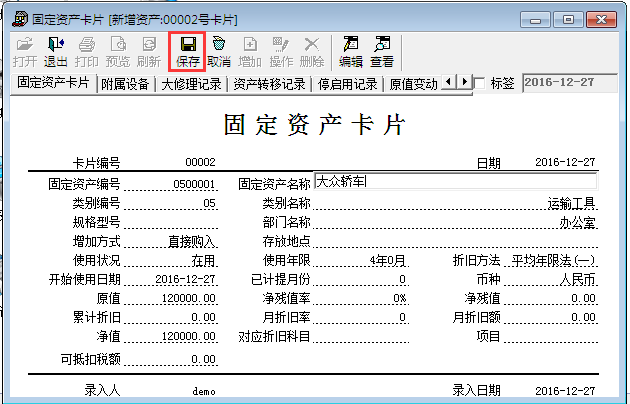Image resolution: width=630 pixels, height=404 pixels.
Task: Open the 查看 (View) toolbar tool
Action: (382, 51)
